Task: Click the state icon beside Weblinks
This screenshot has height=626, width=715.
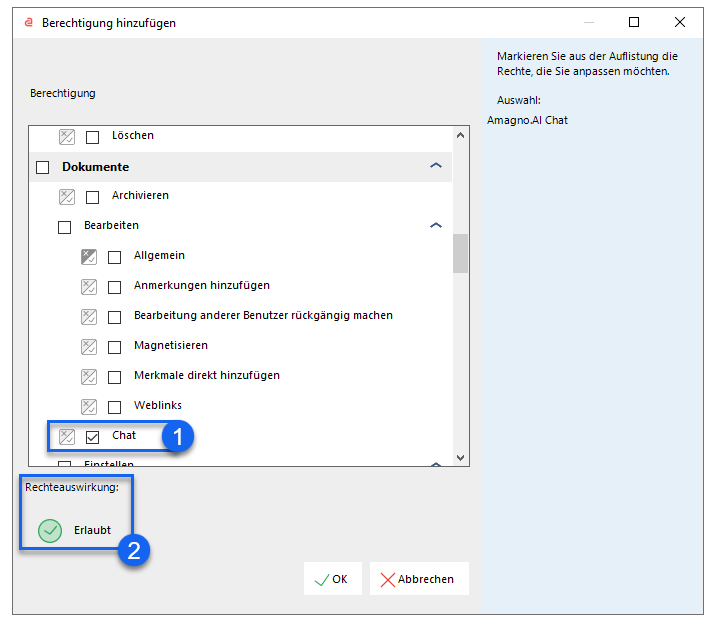Action: click(x=89, y=407)
